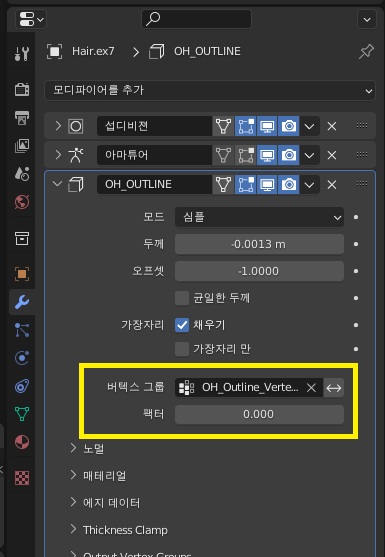Open the Output properties tab
This screenshot has height=557, width=385.
[22, 117]
